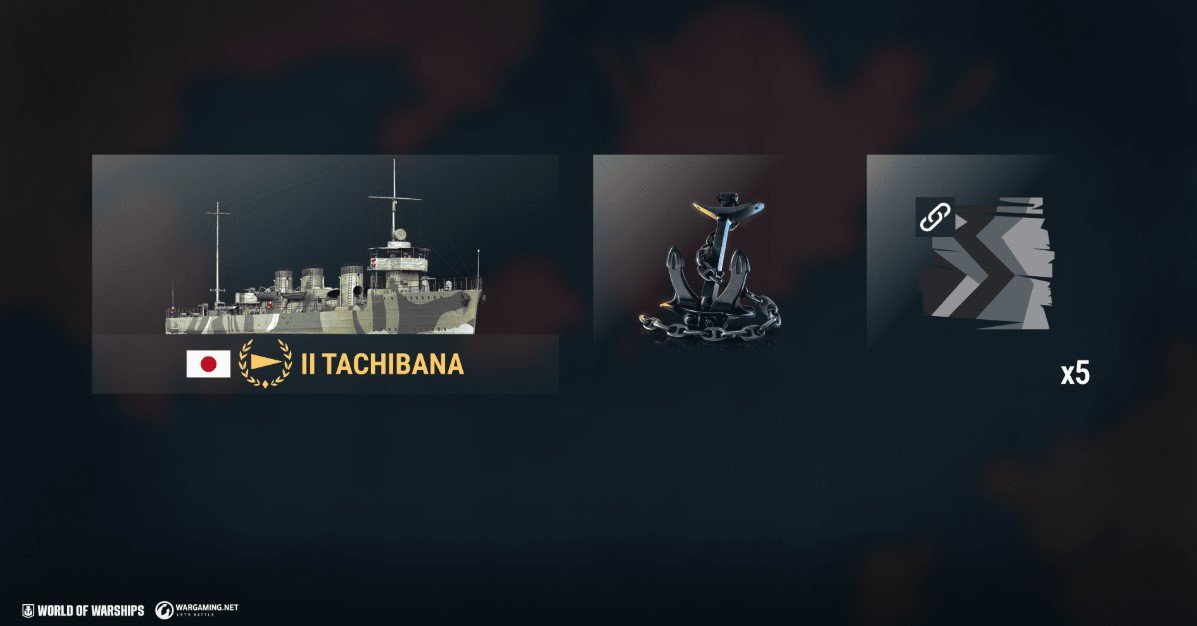Click the golden laurel premium pennant icon
This screenshot has width=1197, height=626.
(265, 363)
